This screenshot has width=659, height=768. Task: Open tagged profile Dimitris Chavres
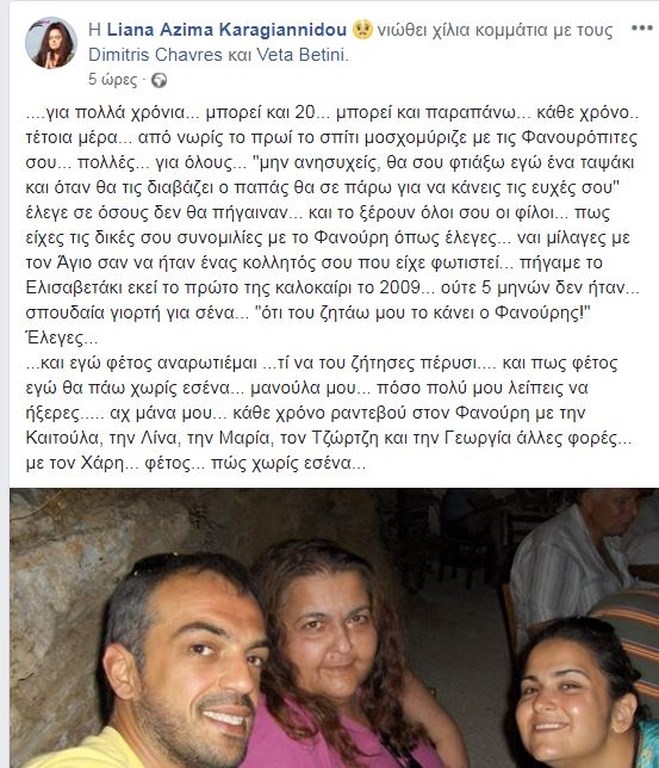click(155, 54)
